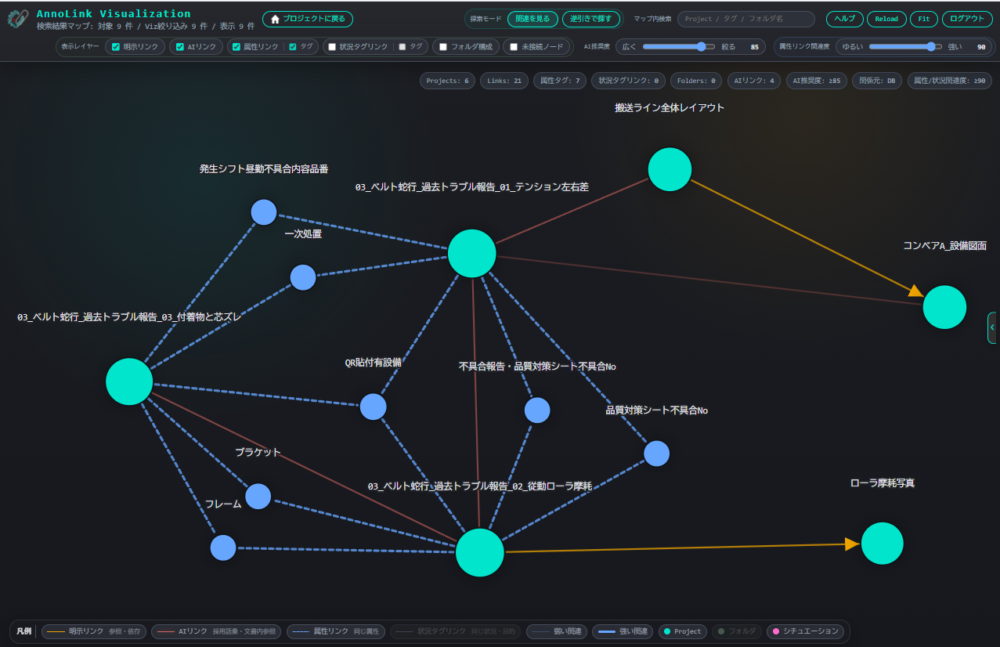Click the シチュエーション legend chip
Screen dimensions: 1000x647
(805, 631)
